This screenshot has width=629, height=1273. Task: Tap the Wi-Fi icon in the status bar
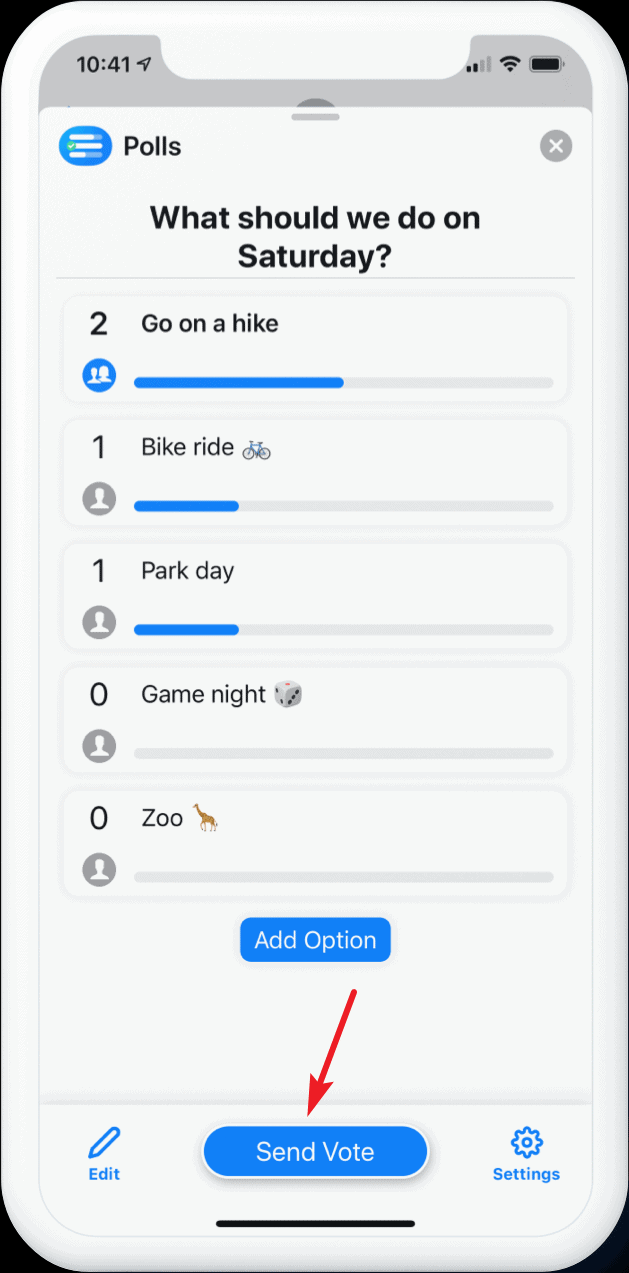[x=511, y=64]
